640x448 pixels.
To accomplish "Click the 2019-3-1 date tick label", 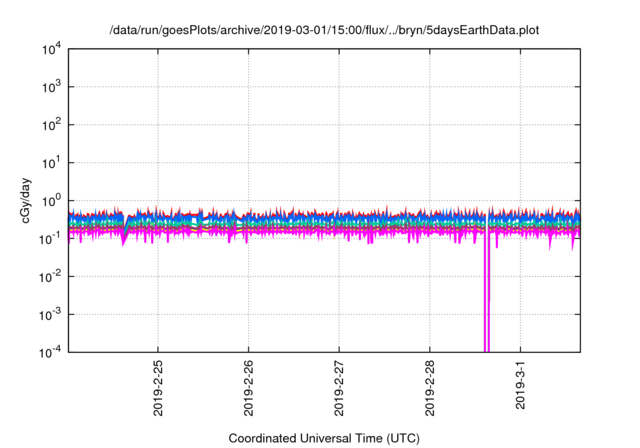I will point(520,385).
